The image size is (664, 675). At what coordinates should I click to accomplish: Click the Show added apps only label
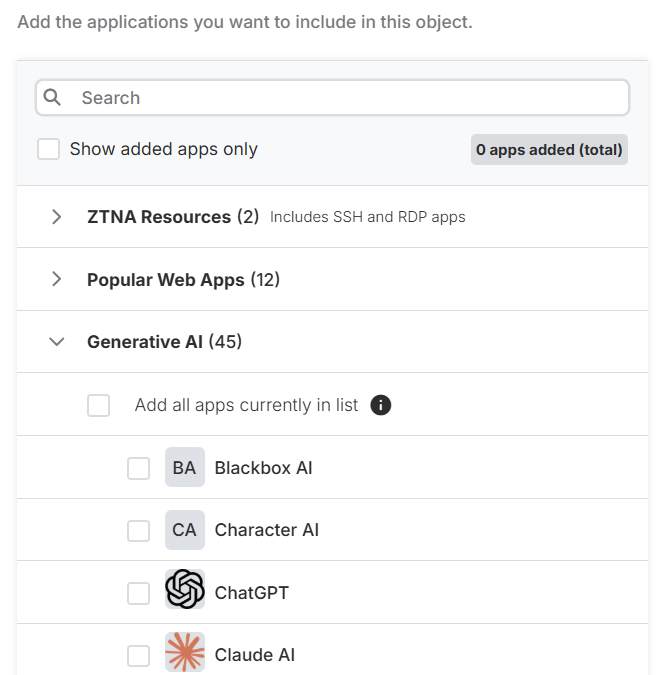point(164,149)
